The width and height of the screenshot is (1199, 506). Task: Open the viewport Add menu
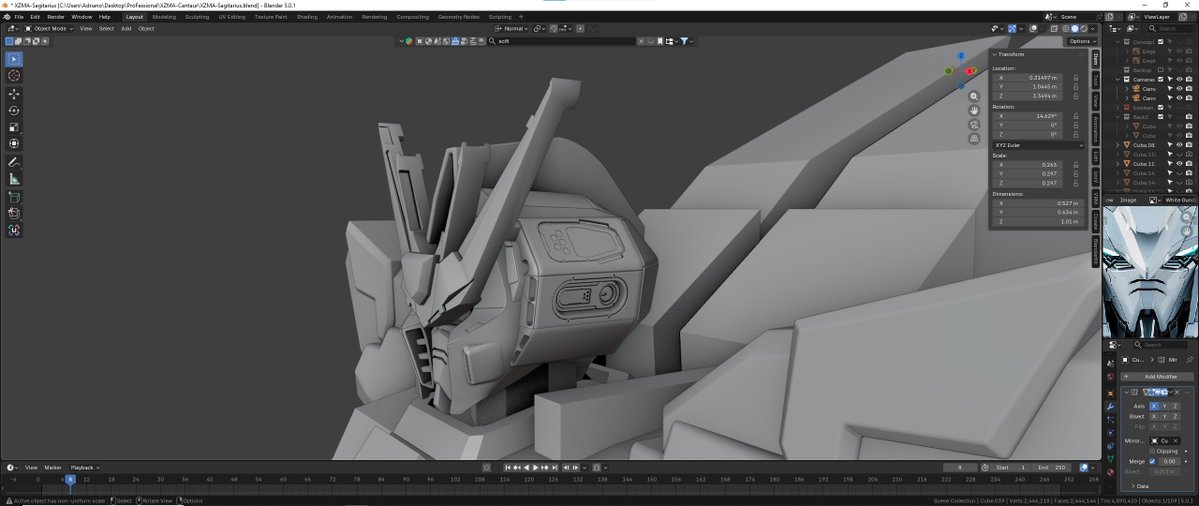click(x=125, y=28)
